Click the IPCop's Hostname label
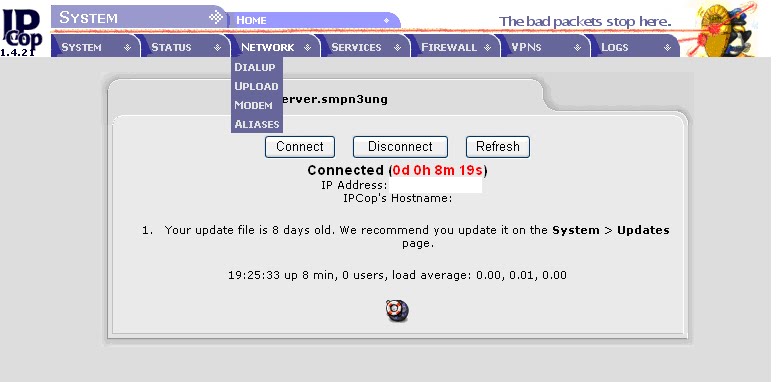 click(397, 199)
